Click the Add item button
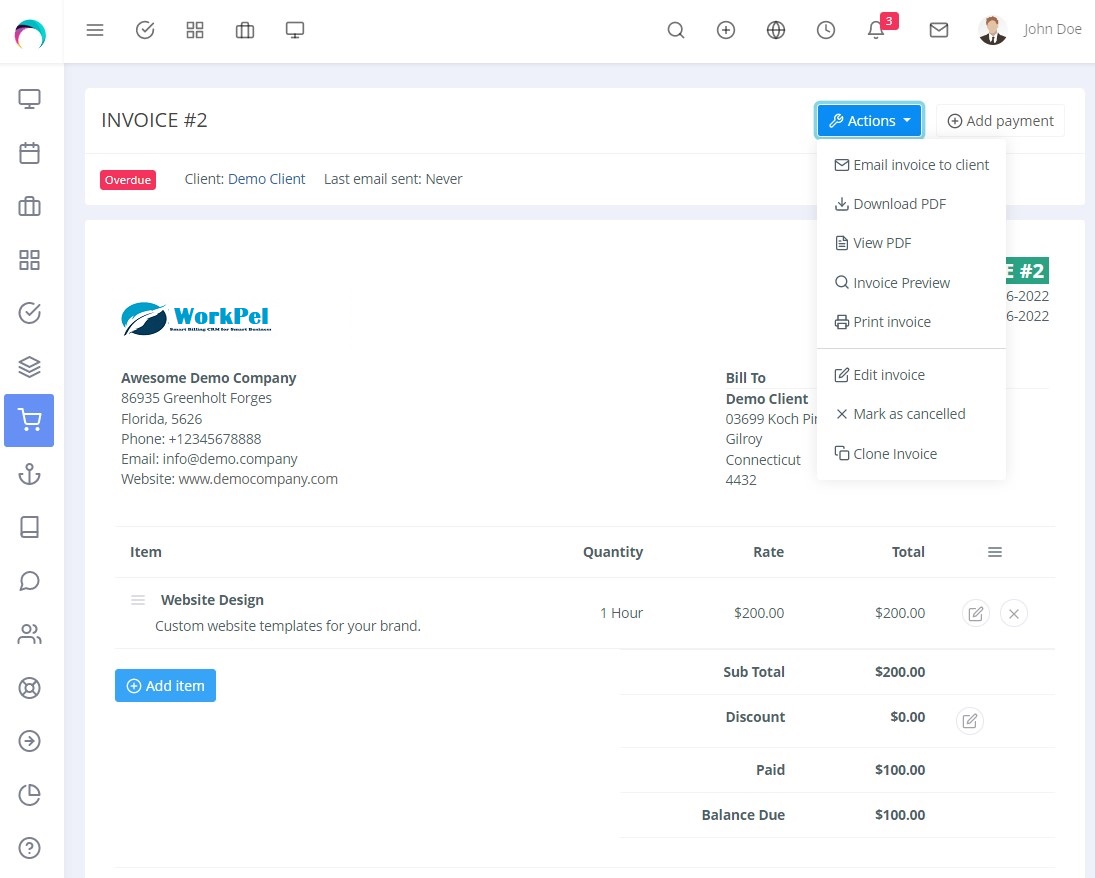Viewport: 1095px width, 878px height. [x=166, y=686]
